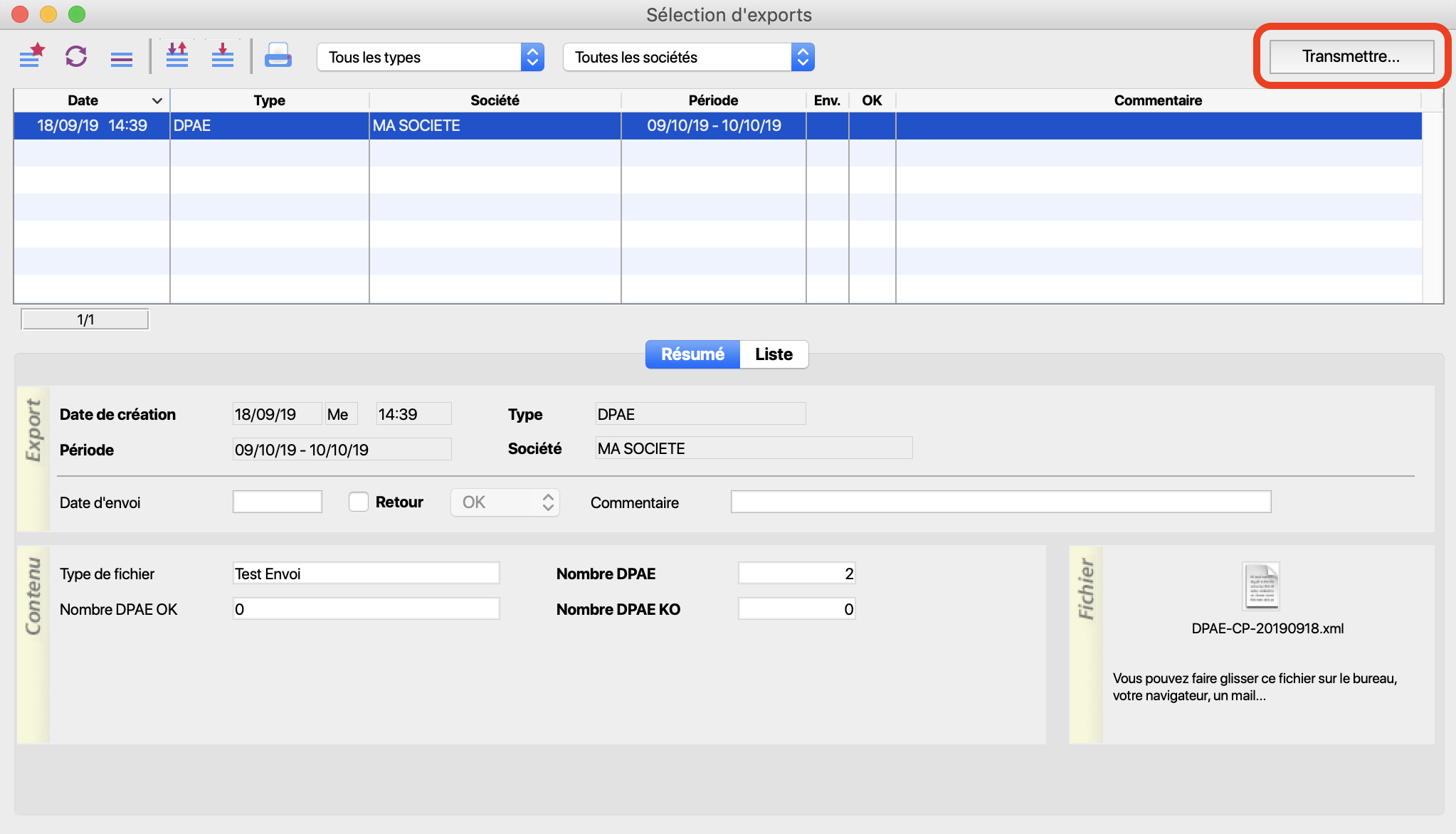Click the DPAE-CP-20190918.xml file icon

[1260, 586]
